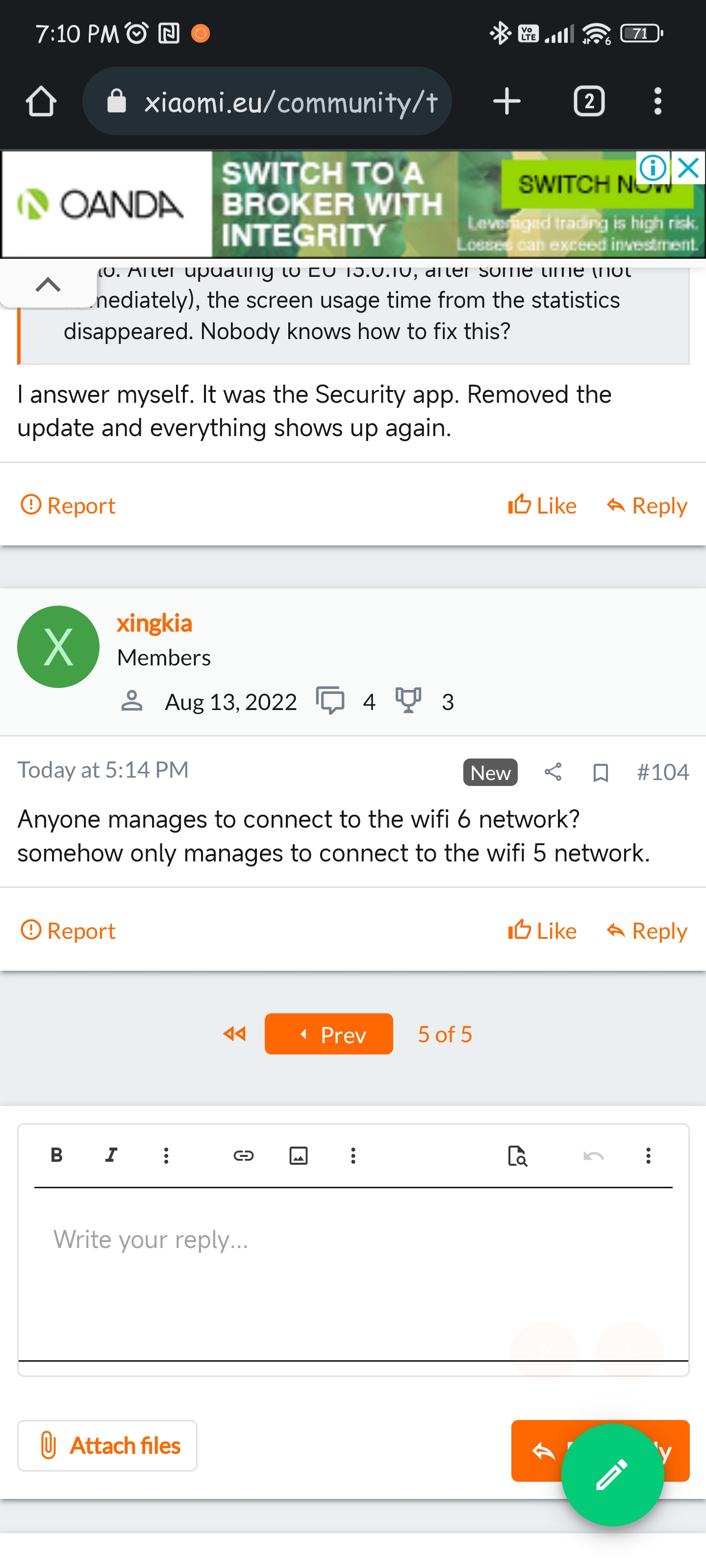Screen dimensions: 706x1568
Task: Click the Write your reply text area
Action: tap(353, 1272)
